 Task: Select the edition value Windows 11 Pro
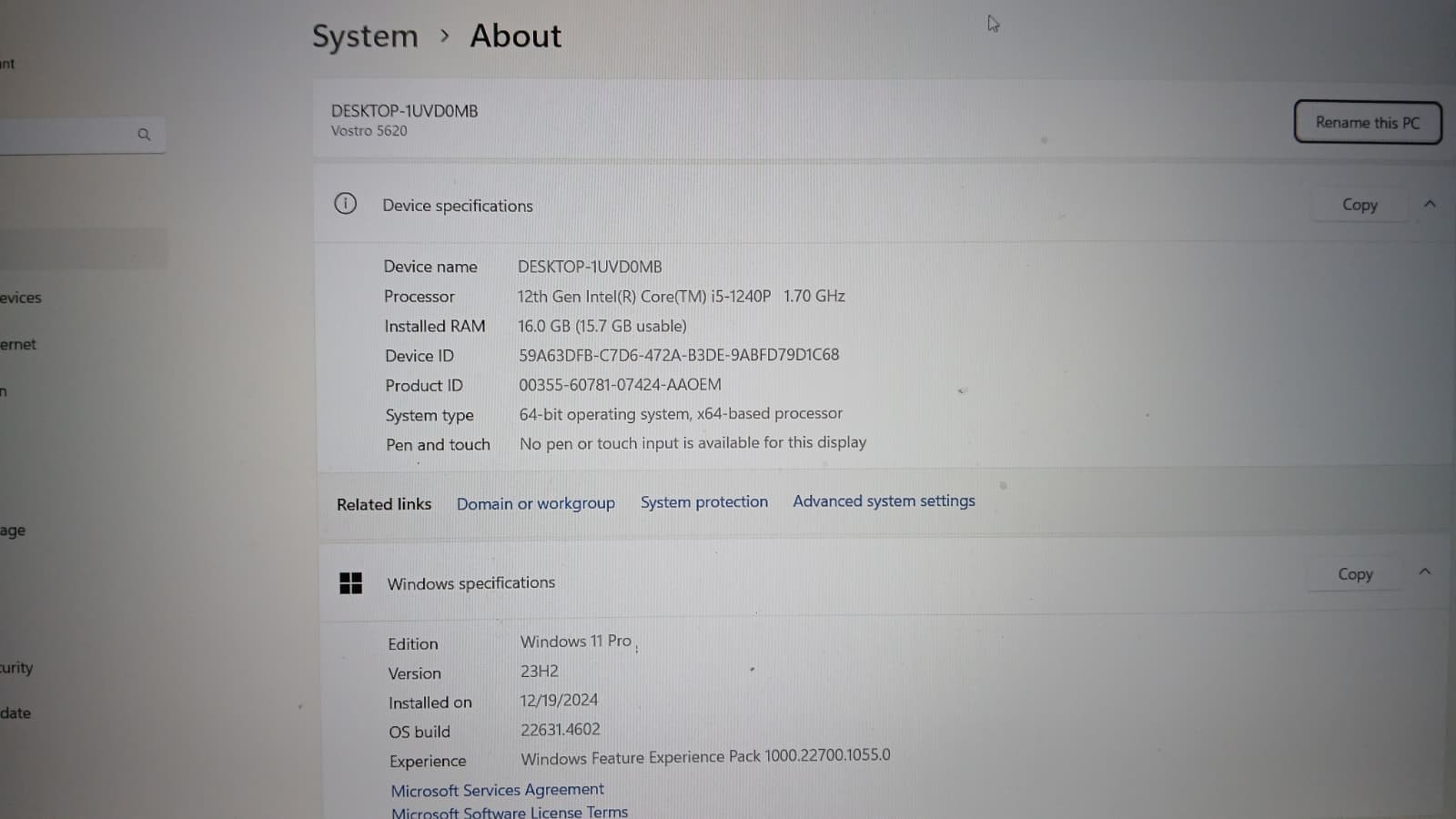[576, 642]
